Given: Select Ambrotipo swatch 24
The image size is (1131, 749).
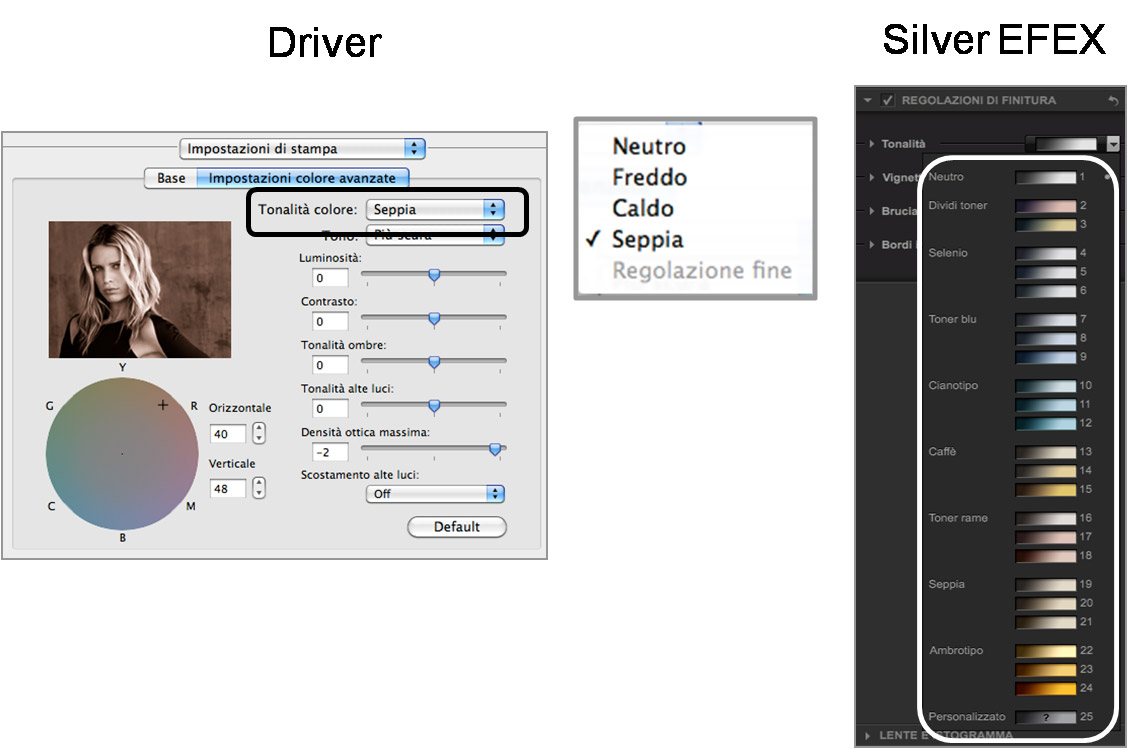Looking at the screenshot, I should [x=1045, y=689].
